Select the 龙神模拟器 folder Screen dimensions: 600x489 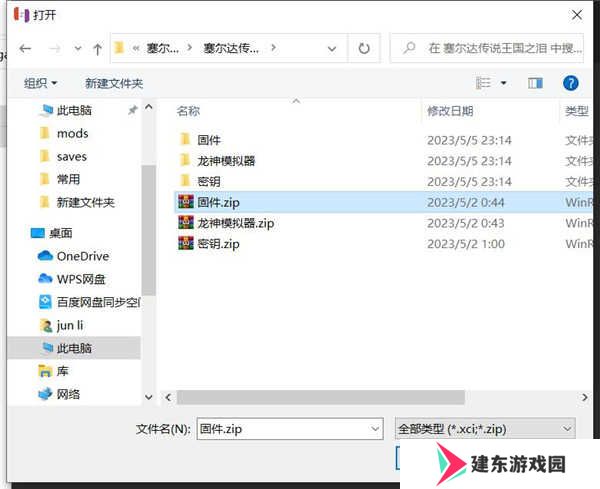coord(226,161)
